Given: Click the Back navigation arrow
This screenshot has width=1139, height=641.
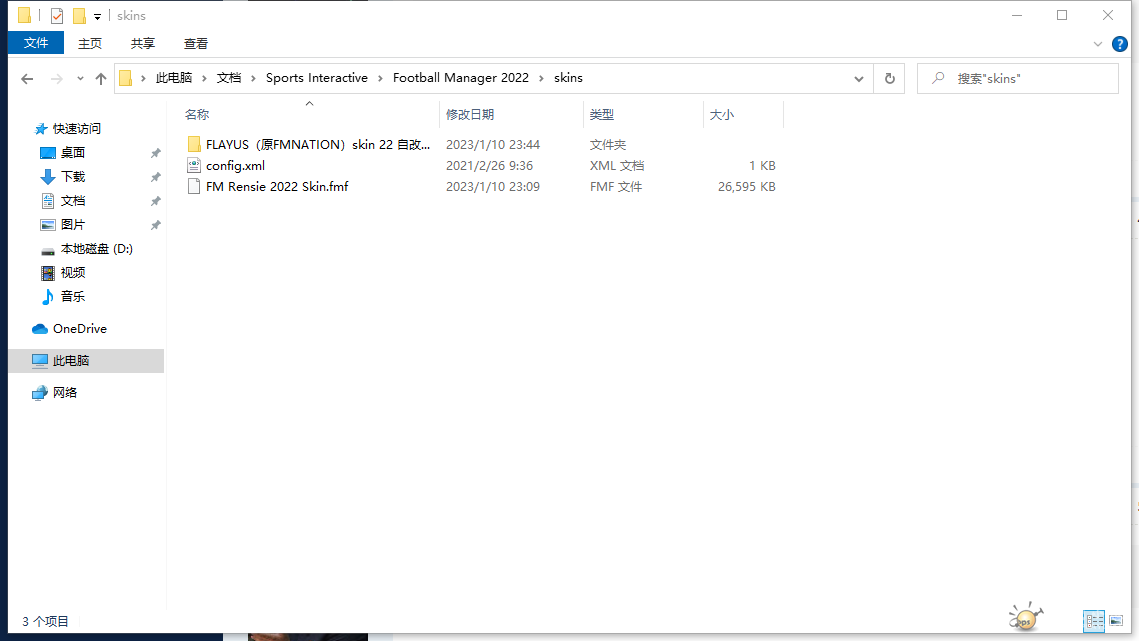Looking at the screenshot, I should tap(27, 78).
